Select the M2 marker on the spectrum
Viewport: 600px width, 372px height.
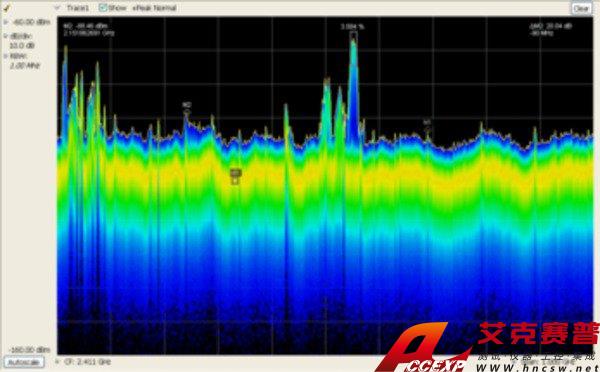pos(187,108)
